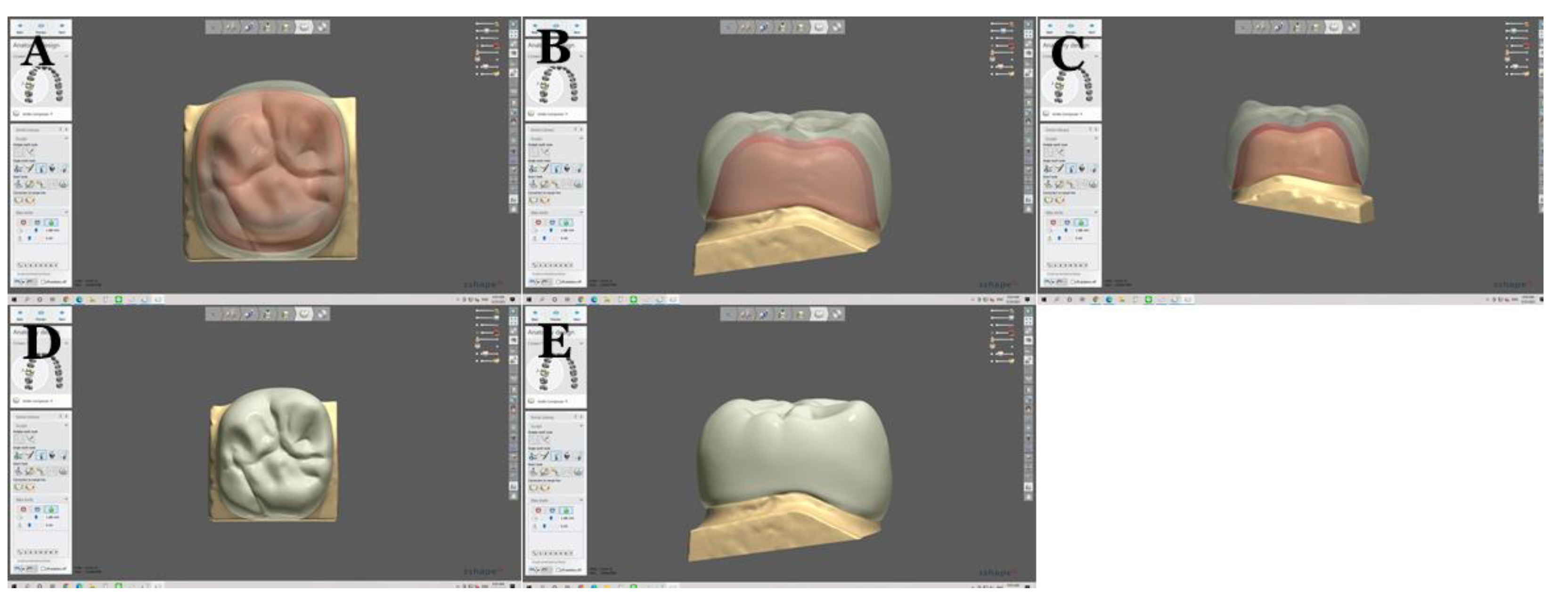In panel A, click the green taskbar application icon
The width and height of the screenshot is (1568, 607).
pyautogui.click(x=118, y=299)
